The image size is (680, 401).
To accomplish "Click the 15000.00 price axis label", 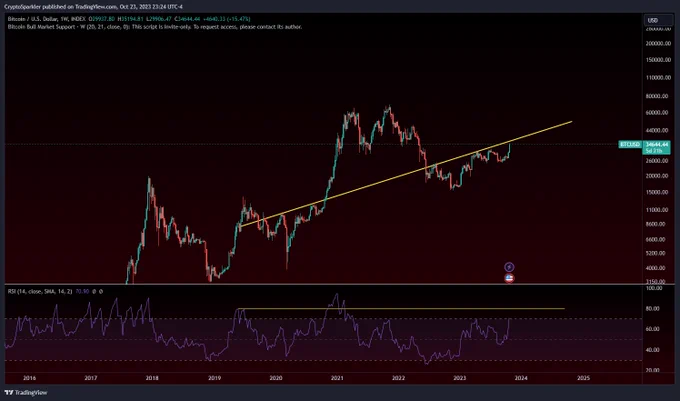I will tap(658, 192).
